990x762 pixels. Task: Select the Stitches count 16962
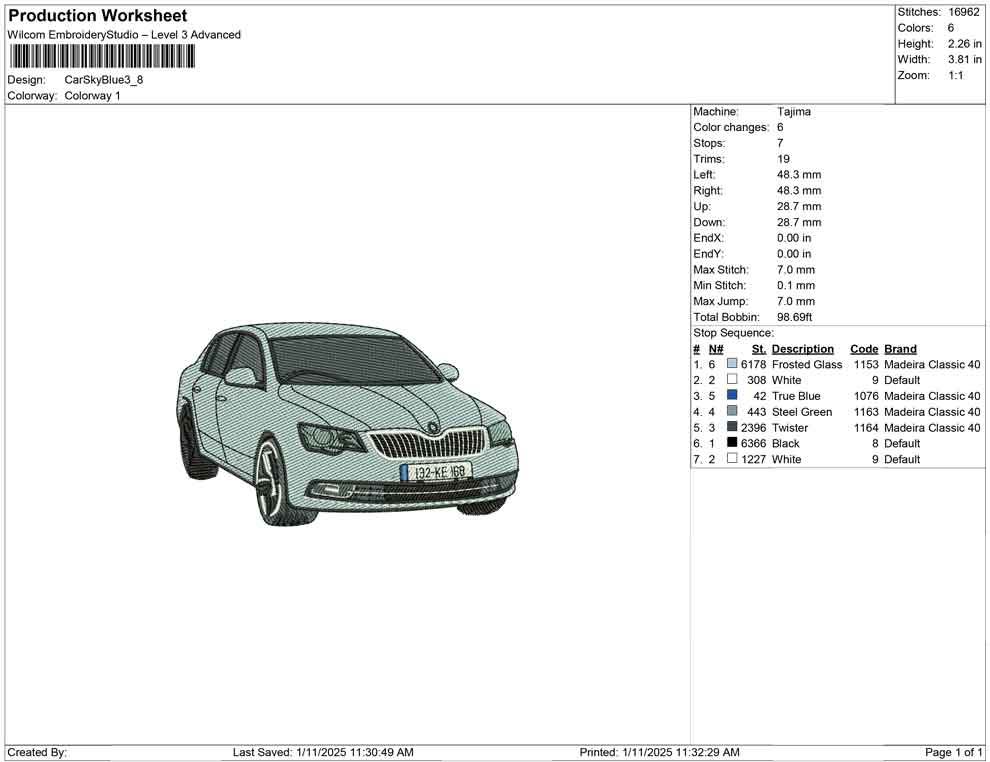click(963, 12)
